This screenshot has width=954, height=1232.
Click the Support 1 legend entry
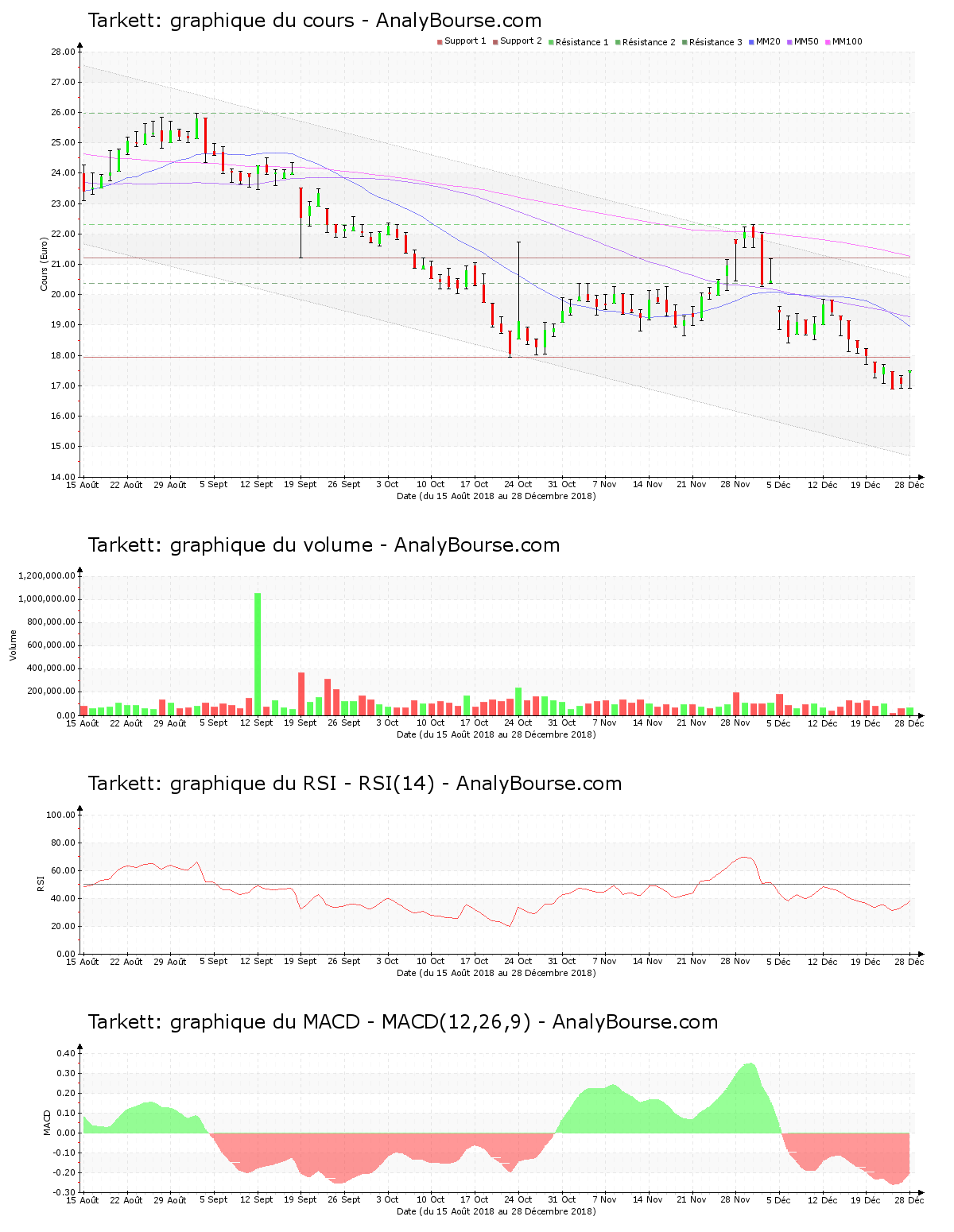pos(462,41)
